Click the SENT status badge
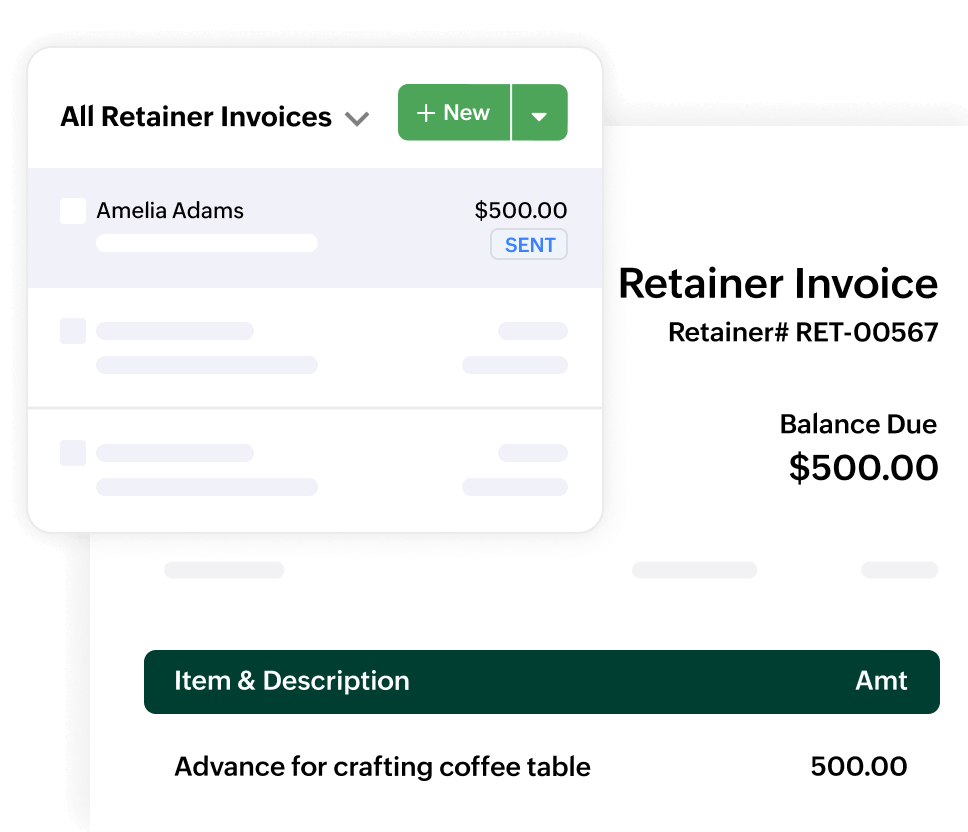 coord(529,245)
